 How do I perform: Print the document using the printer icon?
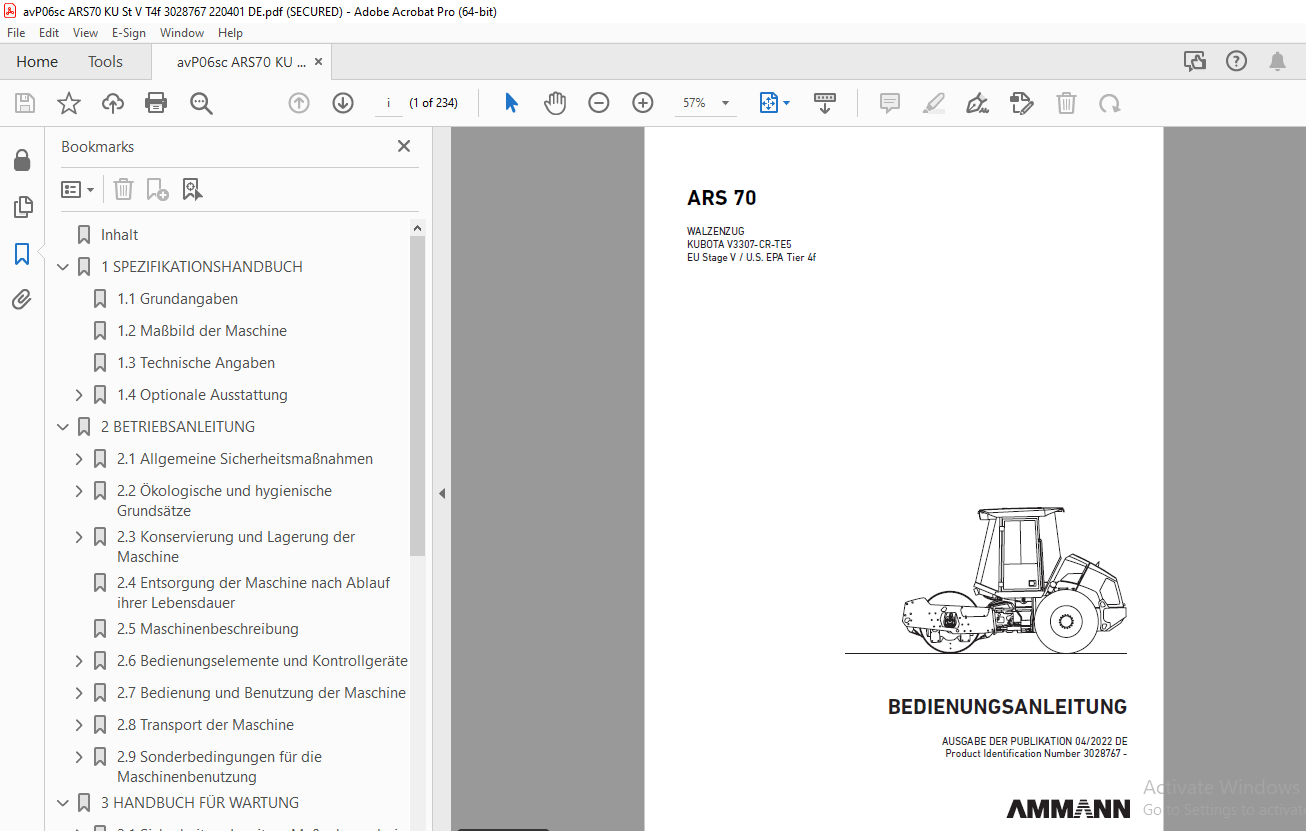tap(156, 103)
